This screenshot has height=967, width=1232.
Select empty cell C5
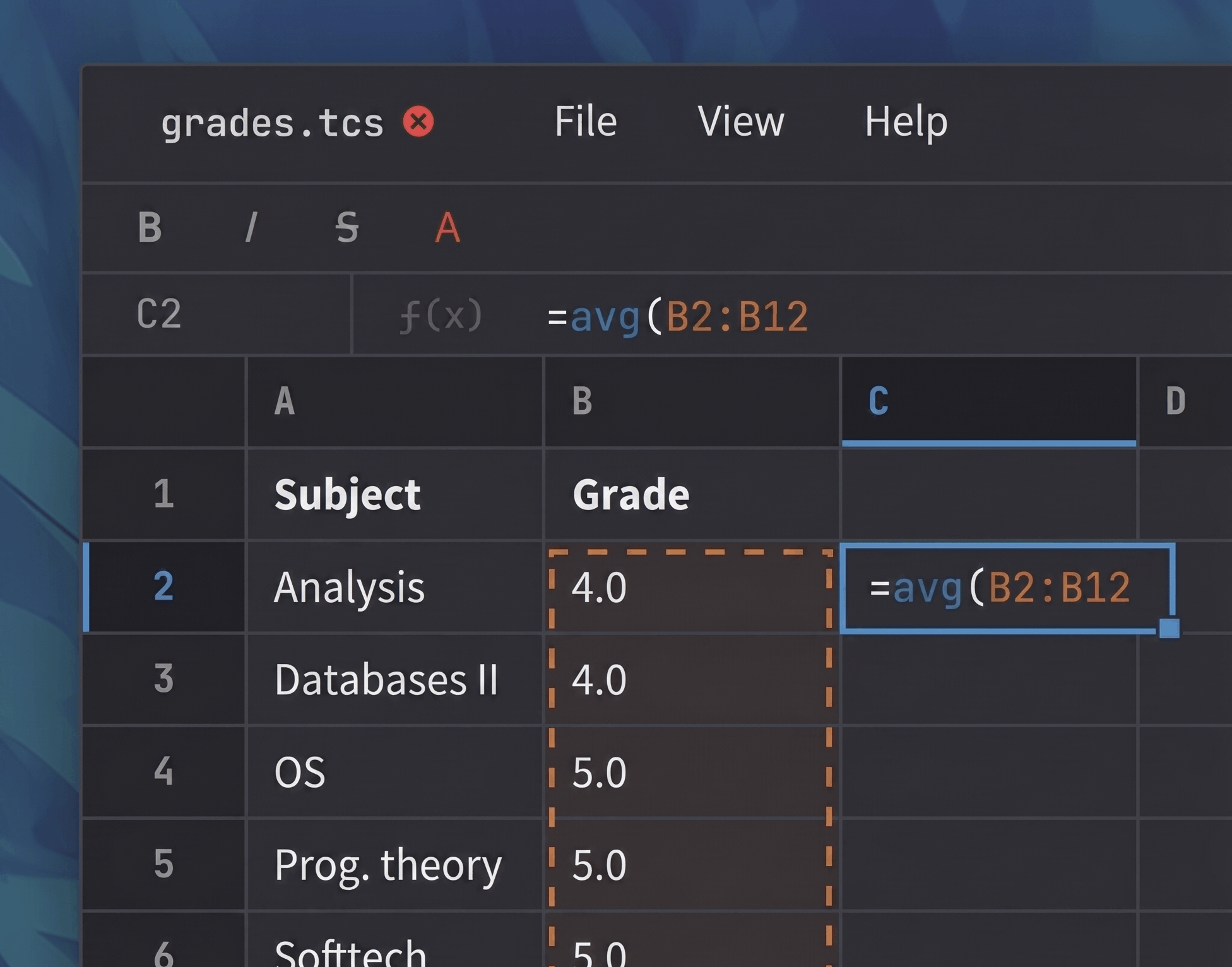(989, 864)
